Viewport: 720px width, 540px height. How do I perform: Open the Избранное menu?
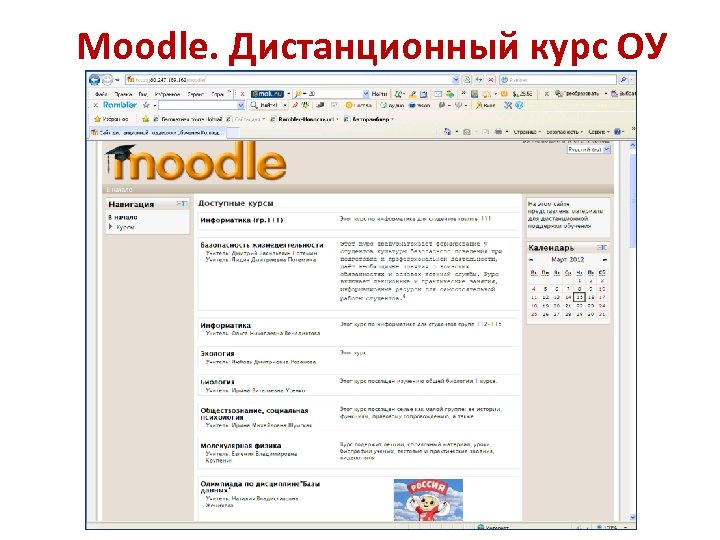tap(167, 94)
